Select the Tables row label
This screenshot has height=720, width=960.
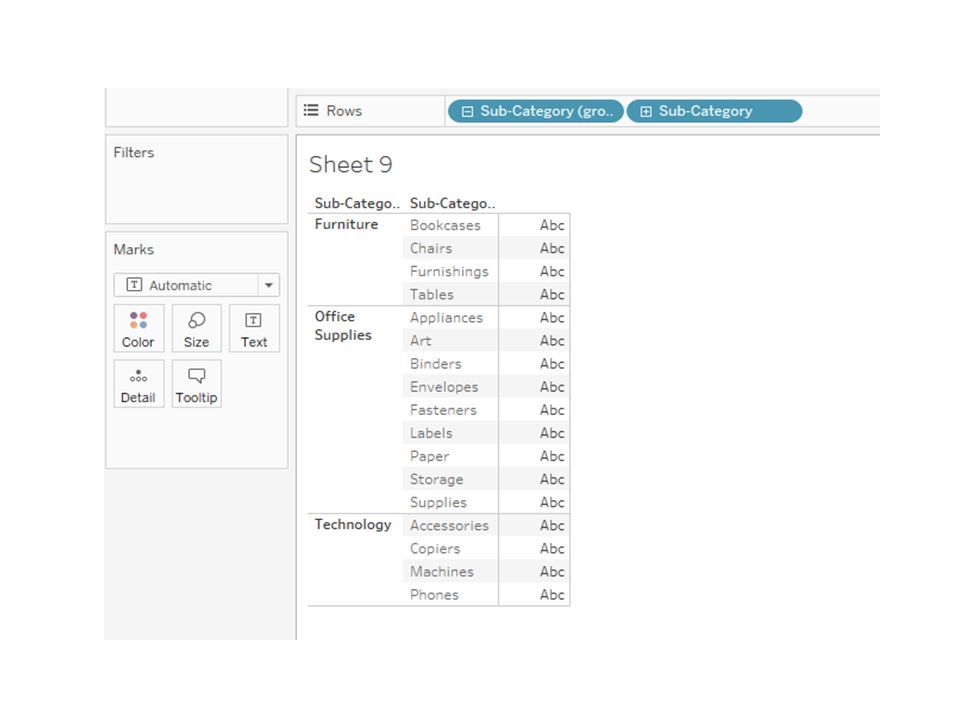click(x=432, y=294)
